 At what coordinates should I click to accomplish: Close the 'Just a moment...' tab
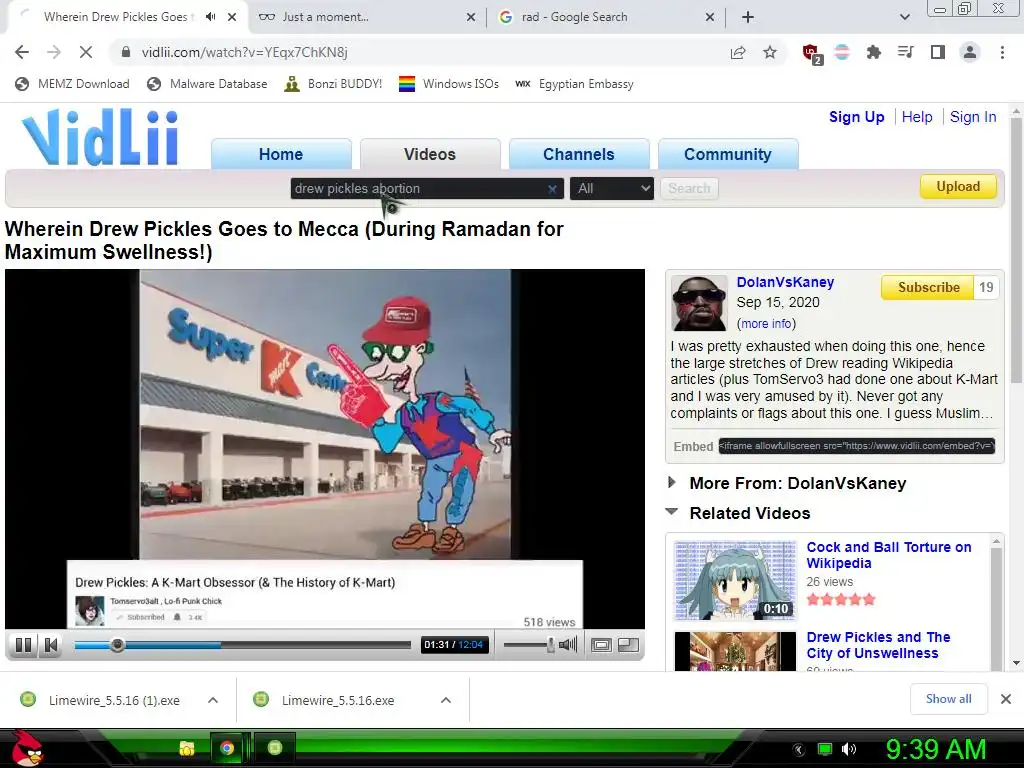[x=471, y=18]
